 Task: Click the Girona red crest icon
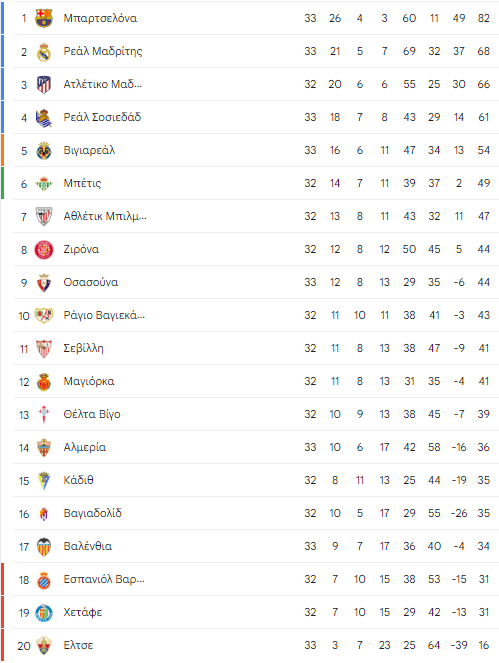coord(44,249)
